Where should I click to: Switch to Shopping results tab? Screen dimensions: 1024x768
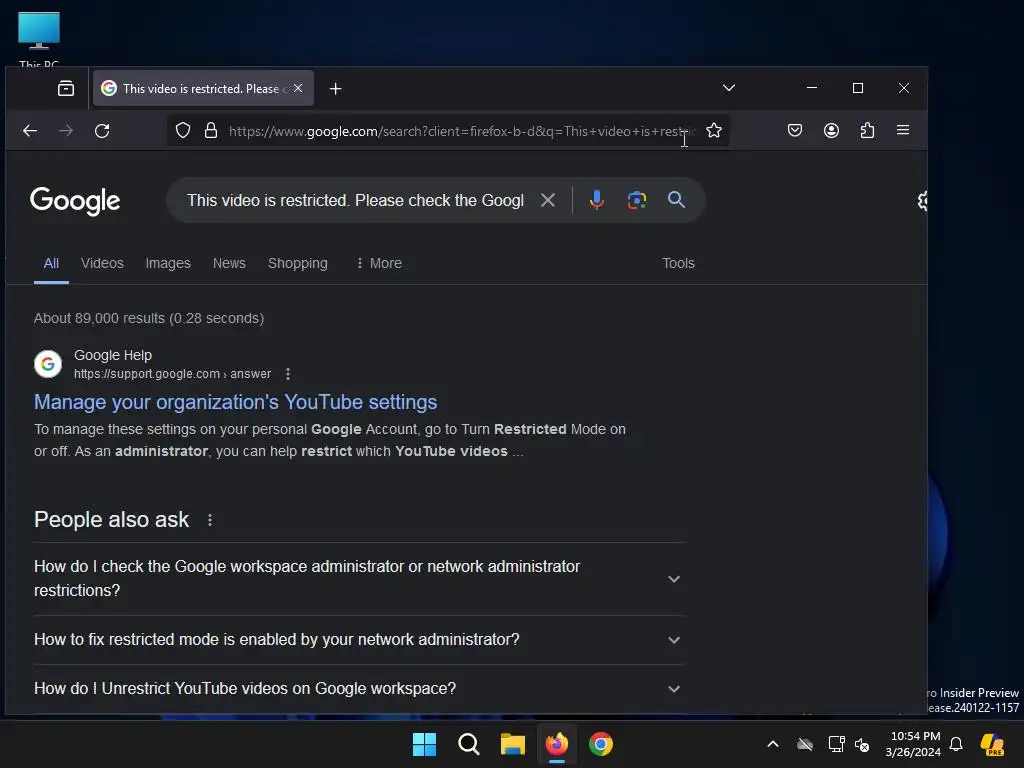point(298,263)
